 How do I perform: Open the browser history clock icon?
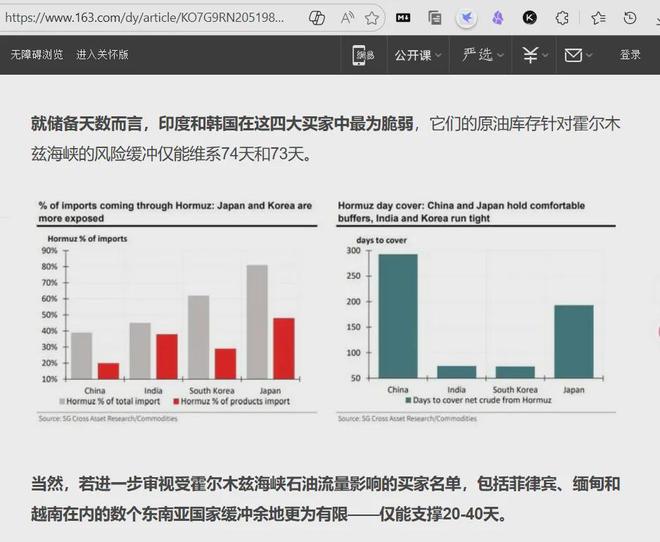630,17
